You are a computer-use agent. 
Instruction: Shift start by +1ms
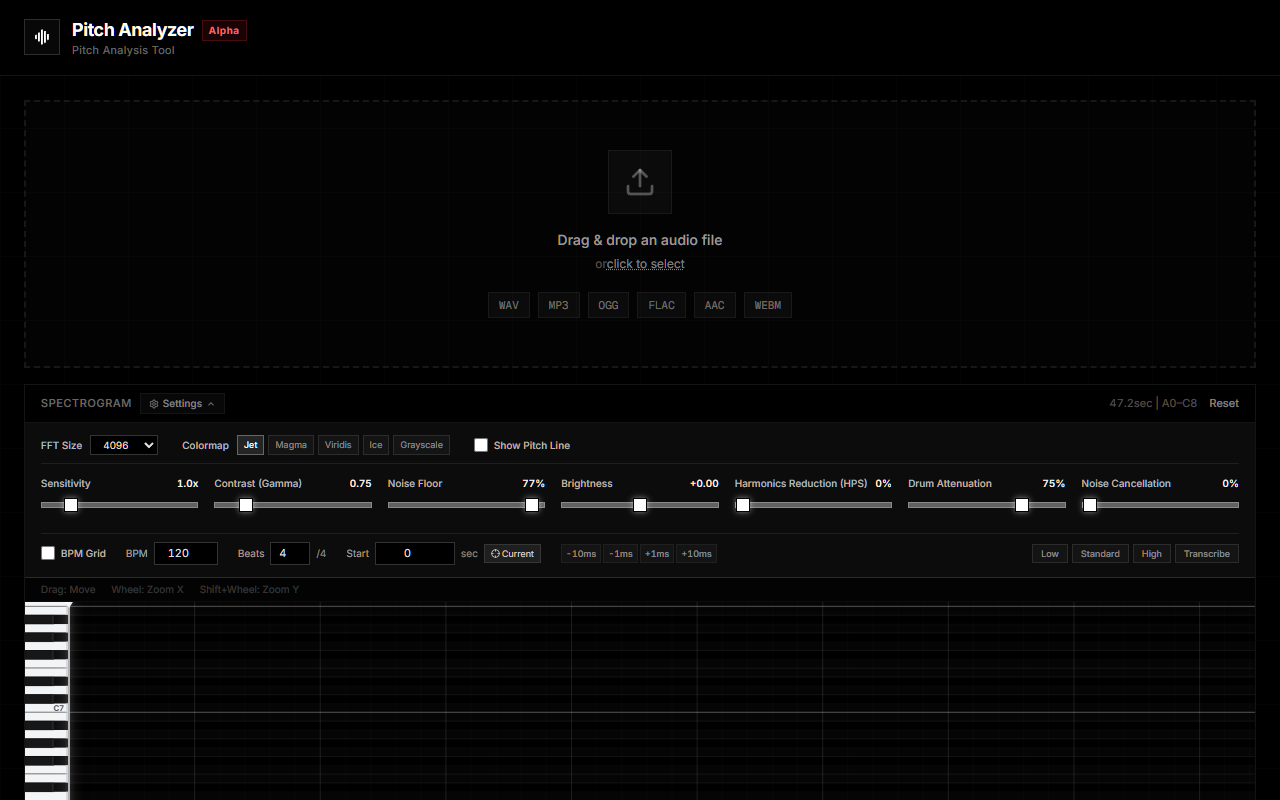[657, 554]
